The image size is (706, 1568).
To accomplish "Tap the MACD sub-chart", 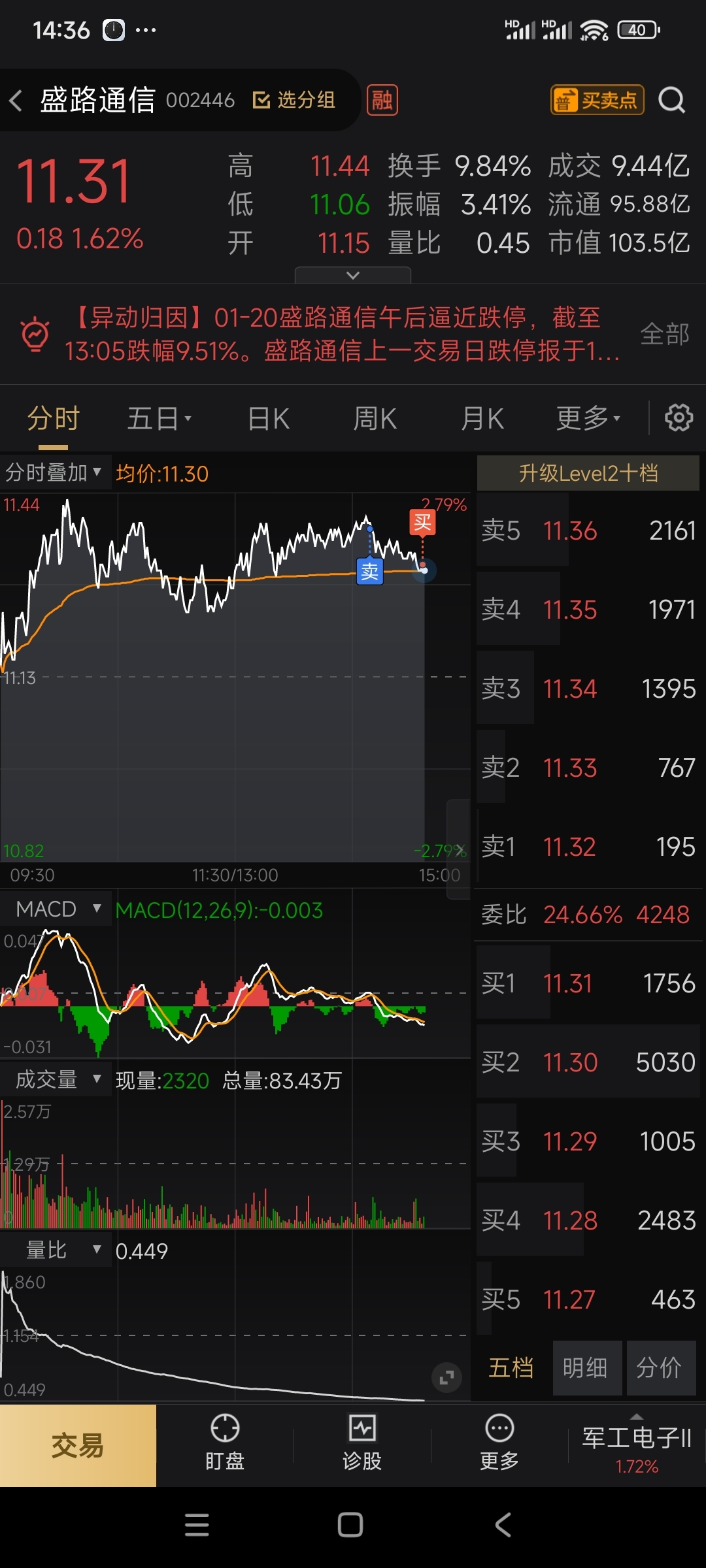I will point(235,993).
